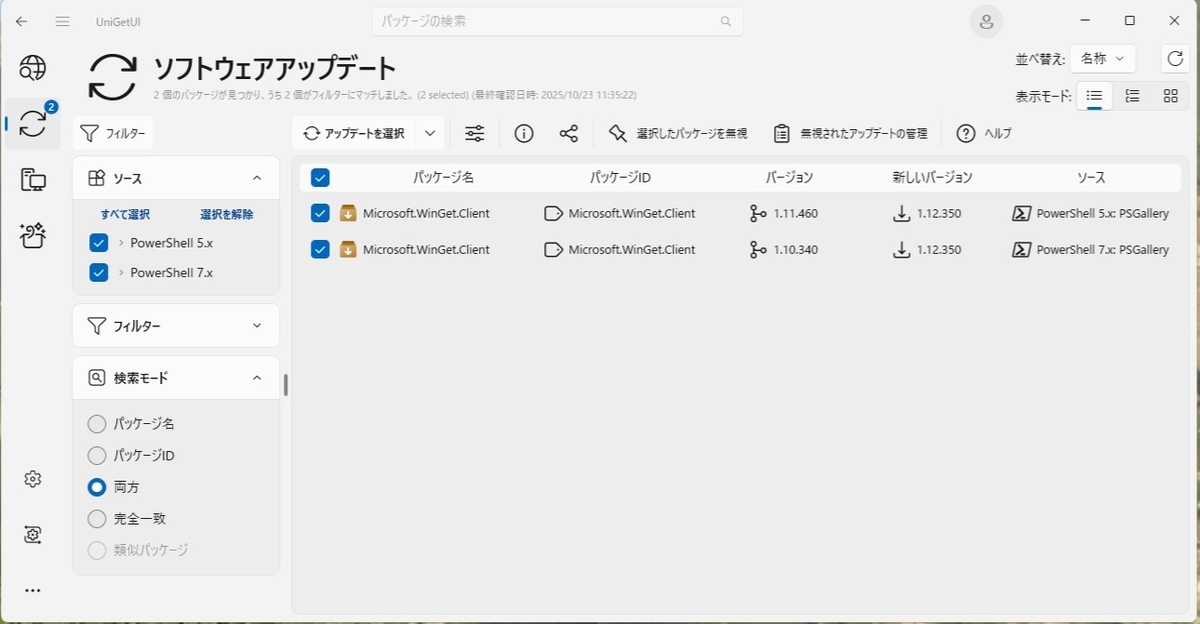Expand the フィルター section

click(x=257, y=326)
